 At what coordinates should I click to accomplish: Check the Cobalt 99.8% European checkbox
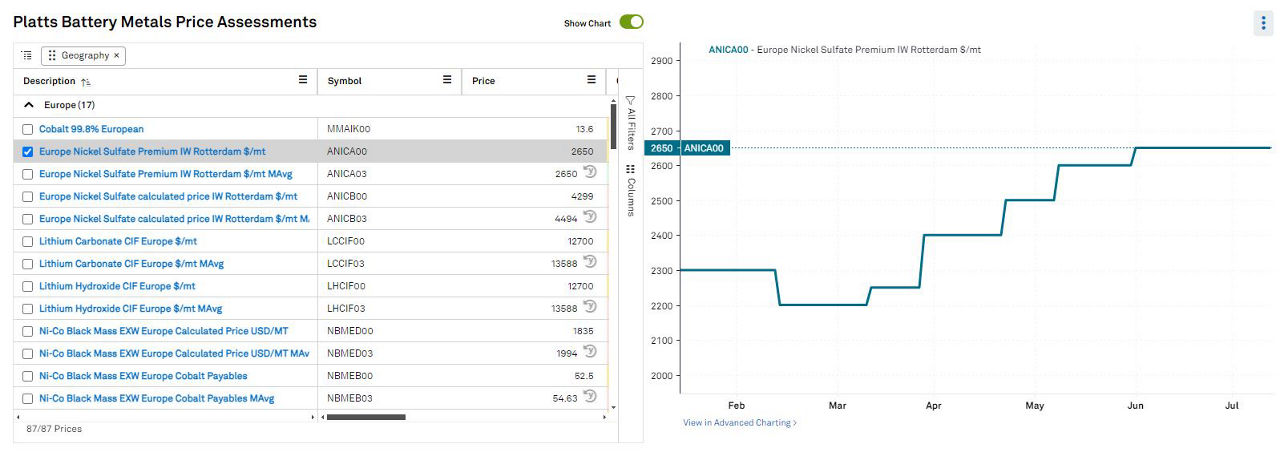28,129
